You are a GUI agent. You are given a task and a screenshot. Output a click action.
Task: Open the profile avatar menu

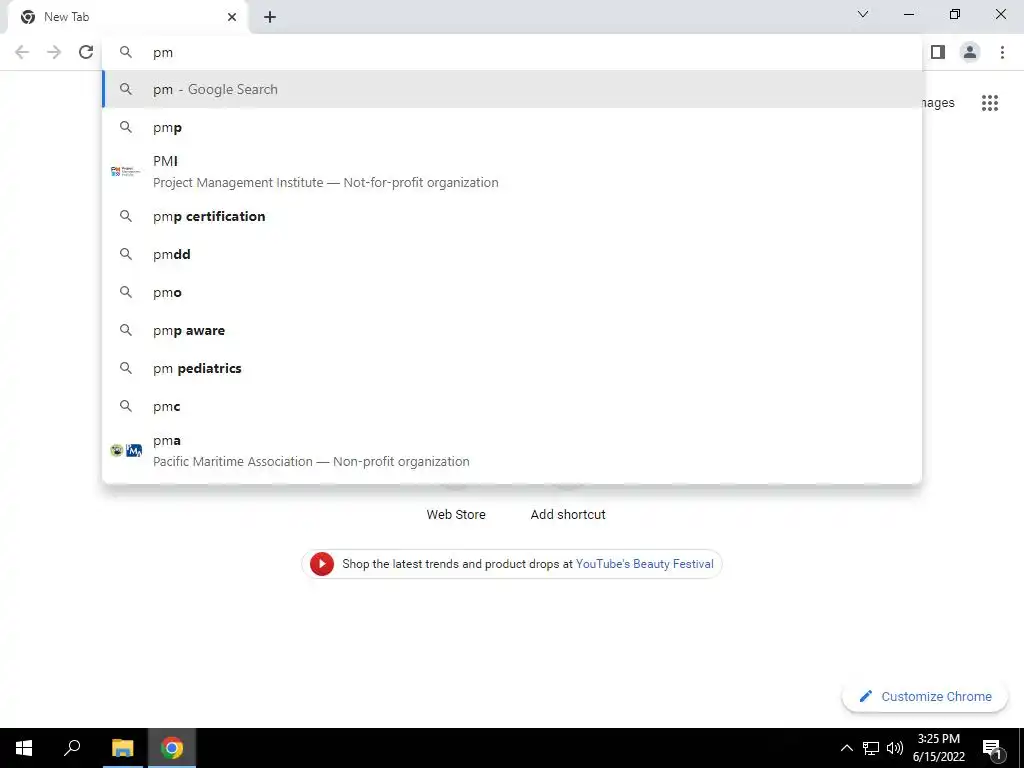(970, 52)
